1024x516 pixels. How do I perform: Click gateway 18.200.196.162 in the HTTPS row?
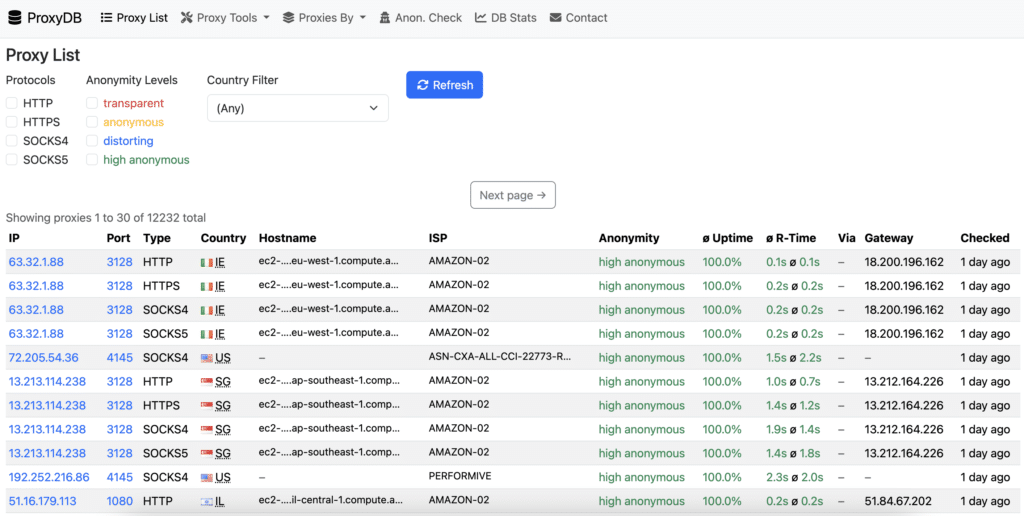pyautogui.click(x=904, y=286)
